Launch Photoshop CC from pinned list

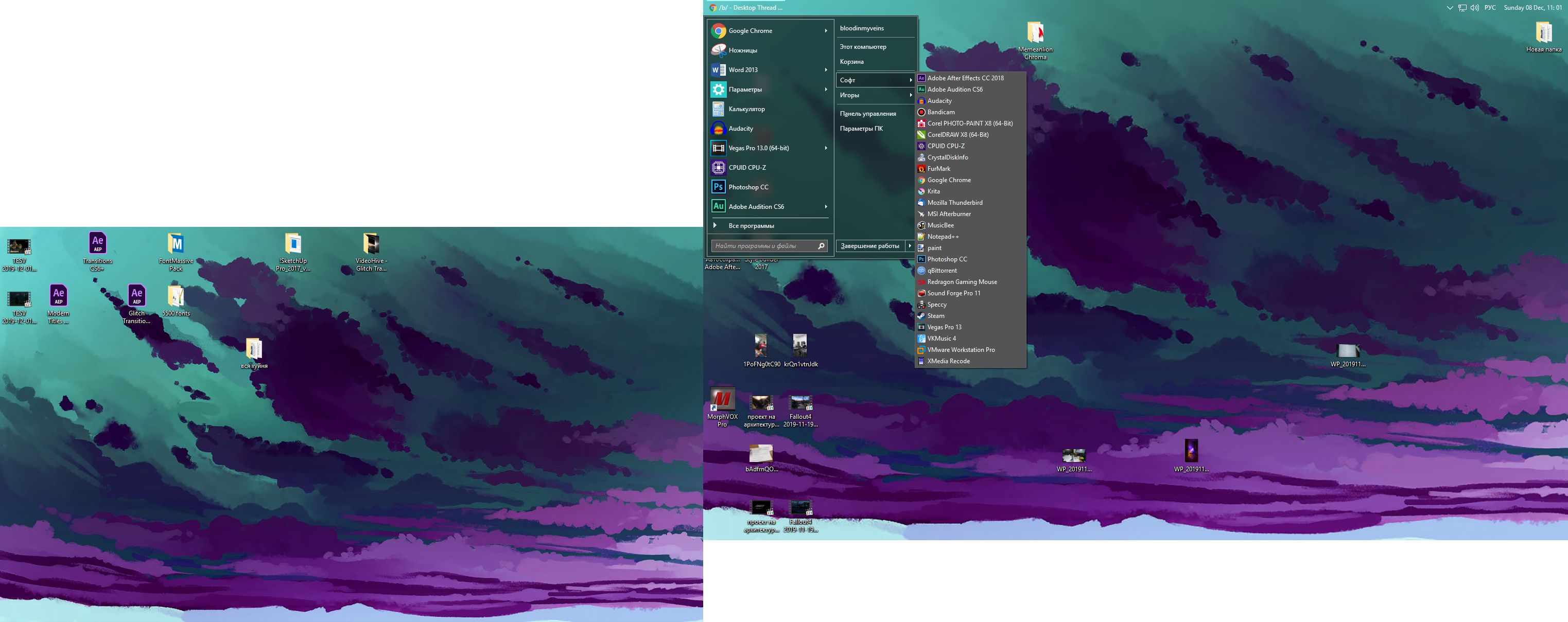tap(770, 187)
